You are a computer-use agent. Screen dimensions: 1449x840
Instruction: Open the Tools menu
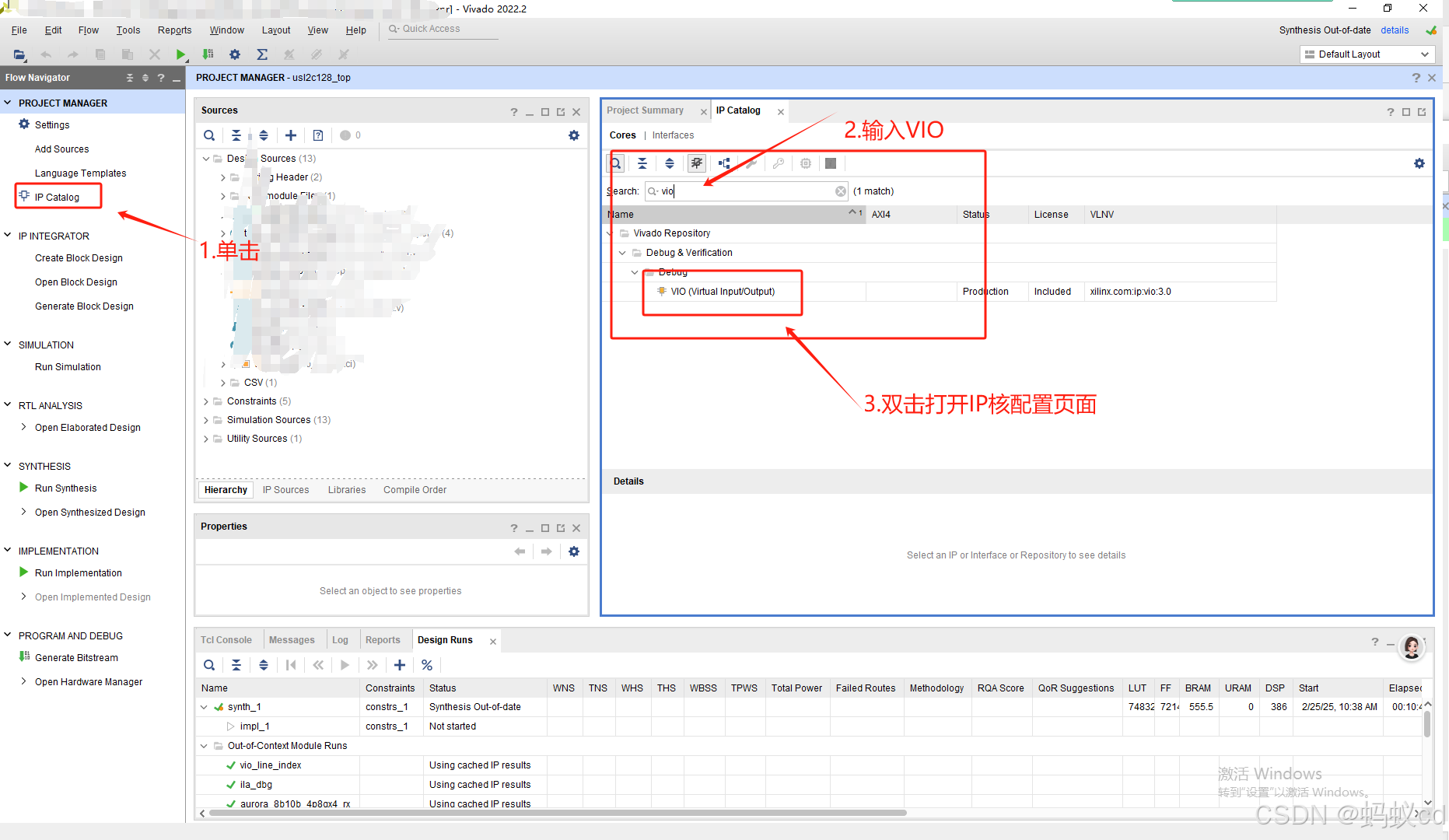[128, 30]
